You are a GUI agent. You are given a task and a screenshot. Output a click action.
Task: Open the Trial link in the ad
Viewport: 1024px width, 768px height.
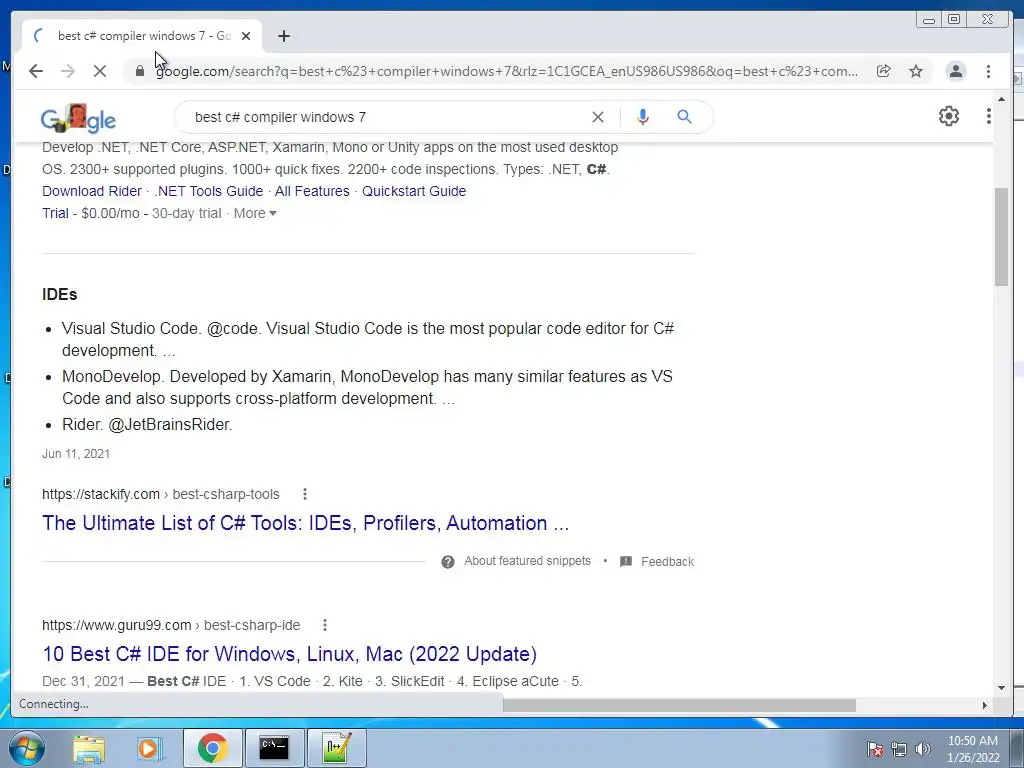coord(56,213)
